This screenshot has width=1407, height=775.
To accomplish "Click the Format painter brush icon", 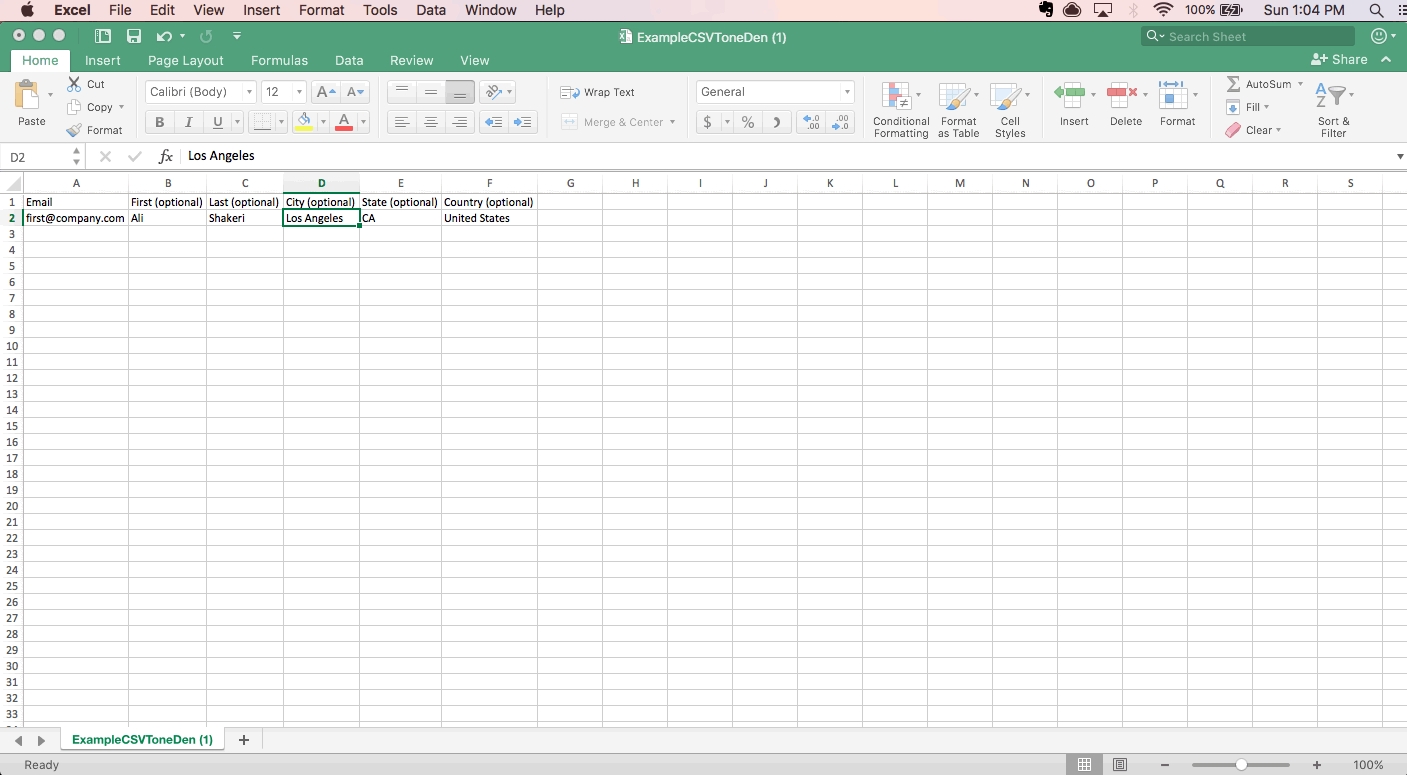I will [x=74, y=130].
